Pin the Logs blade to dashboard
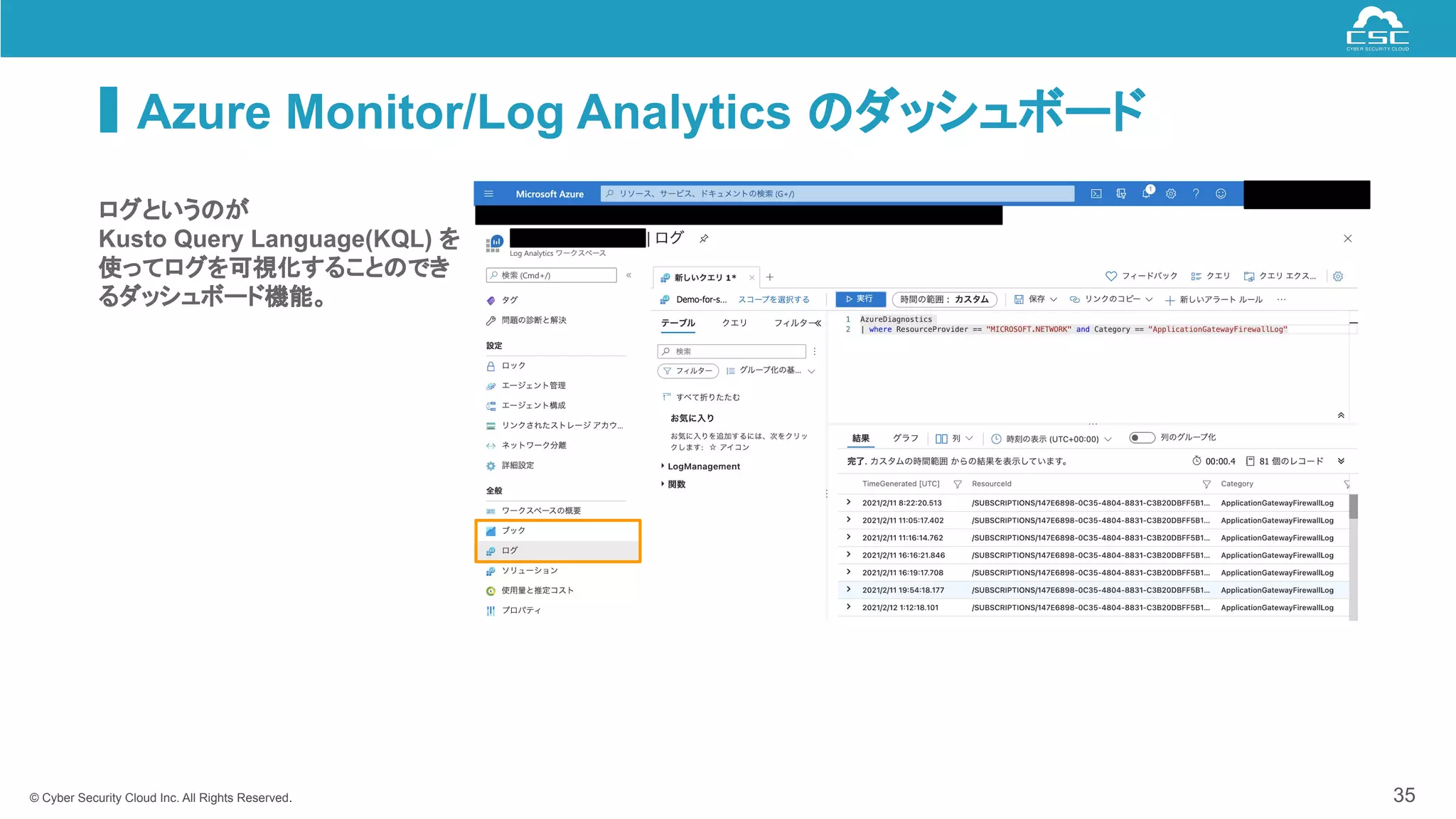The width and height of the screenshot is (1456, 819). [704, 238]
